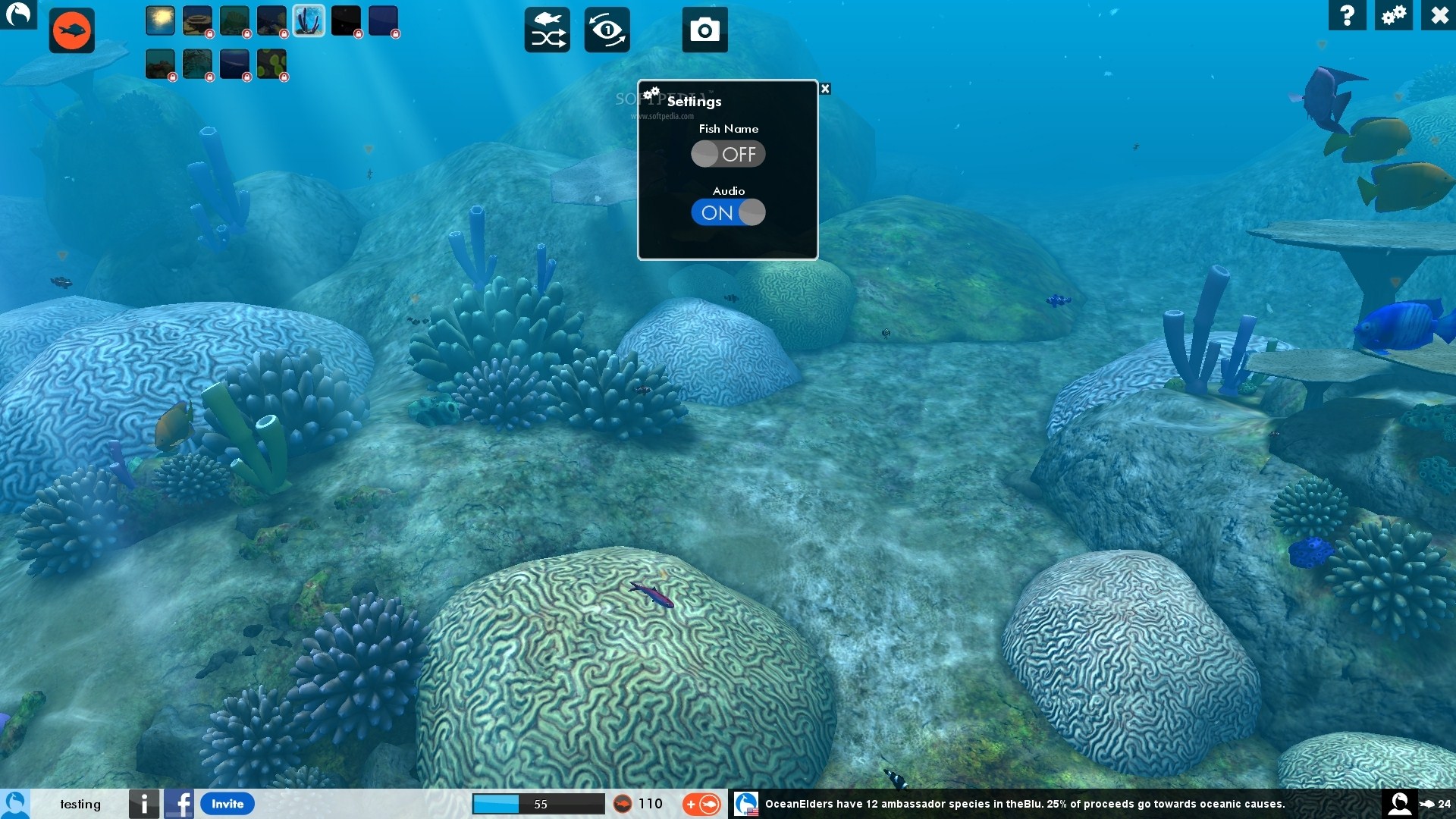The width and height of the screenshot is (1456, 819).
Task: Click the shuffle fish icon
Action: pos(548,30)
